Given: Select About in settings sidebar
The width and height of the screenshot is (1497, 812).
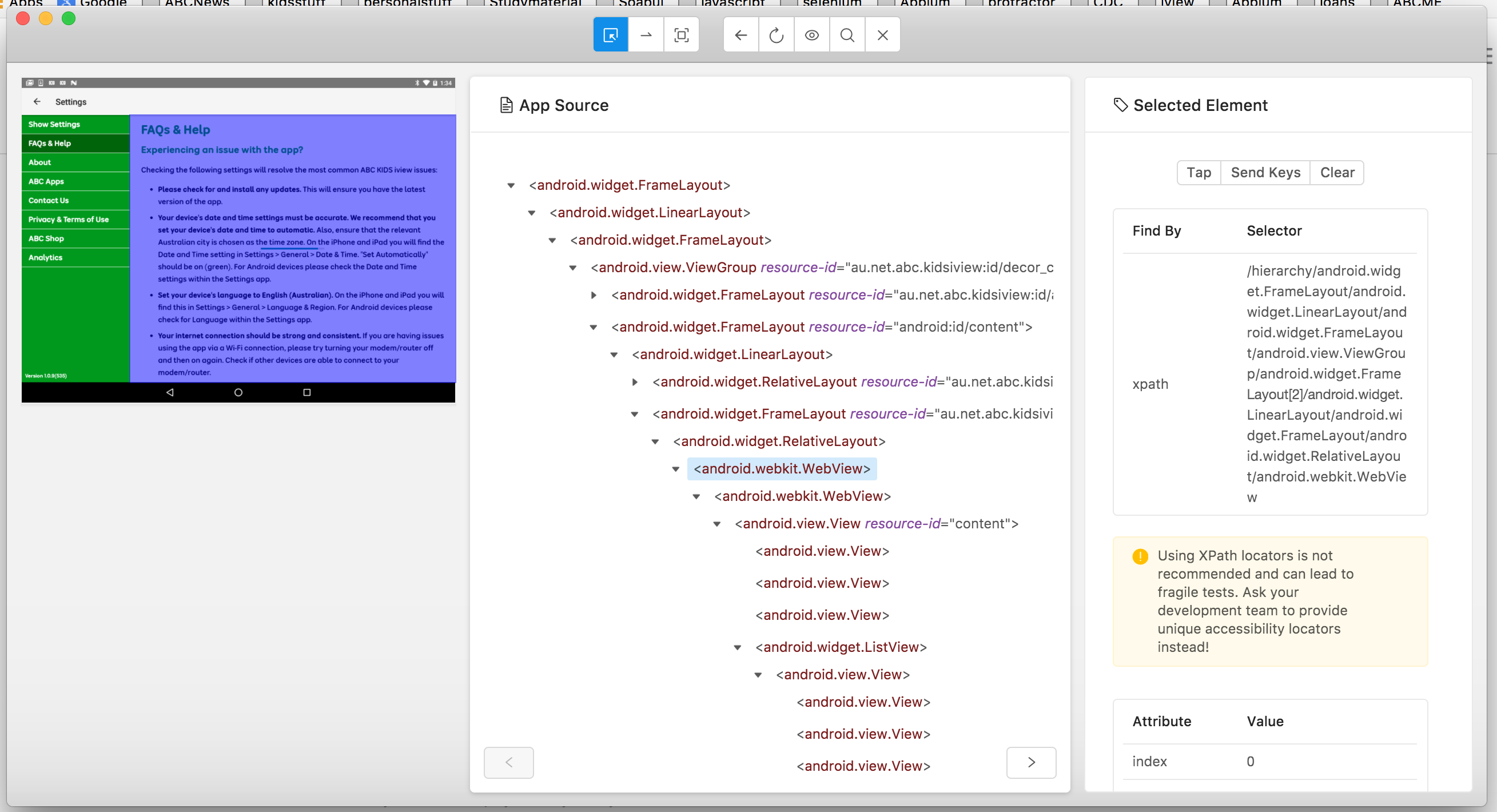Looking at the screenshot, I should 39,162.
